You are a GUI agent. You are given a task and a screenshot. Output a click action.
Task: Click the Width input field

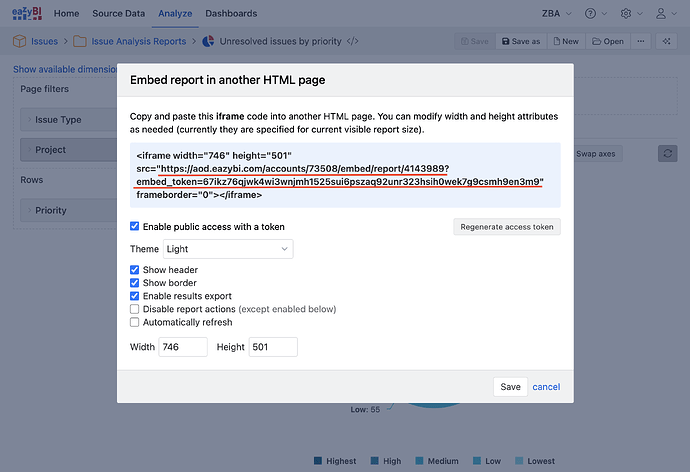coord(183,347)
